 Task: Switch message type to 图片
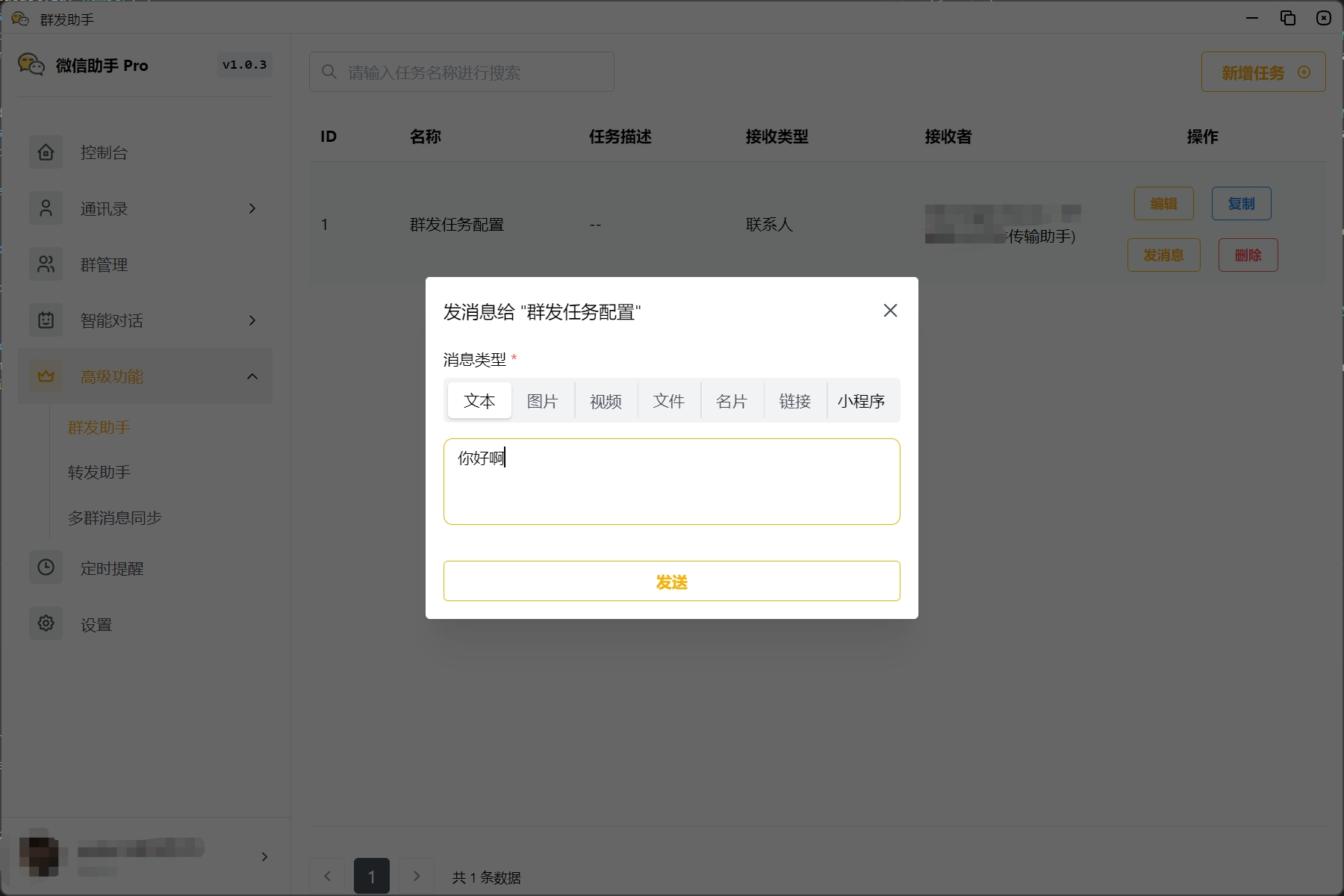(543, 401)
